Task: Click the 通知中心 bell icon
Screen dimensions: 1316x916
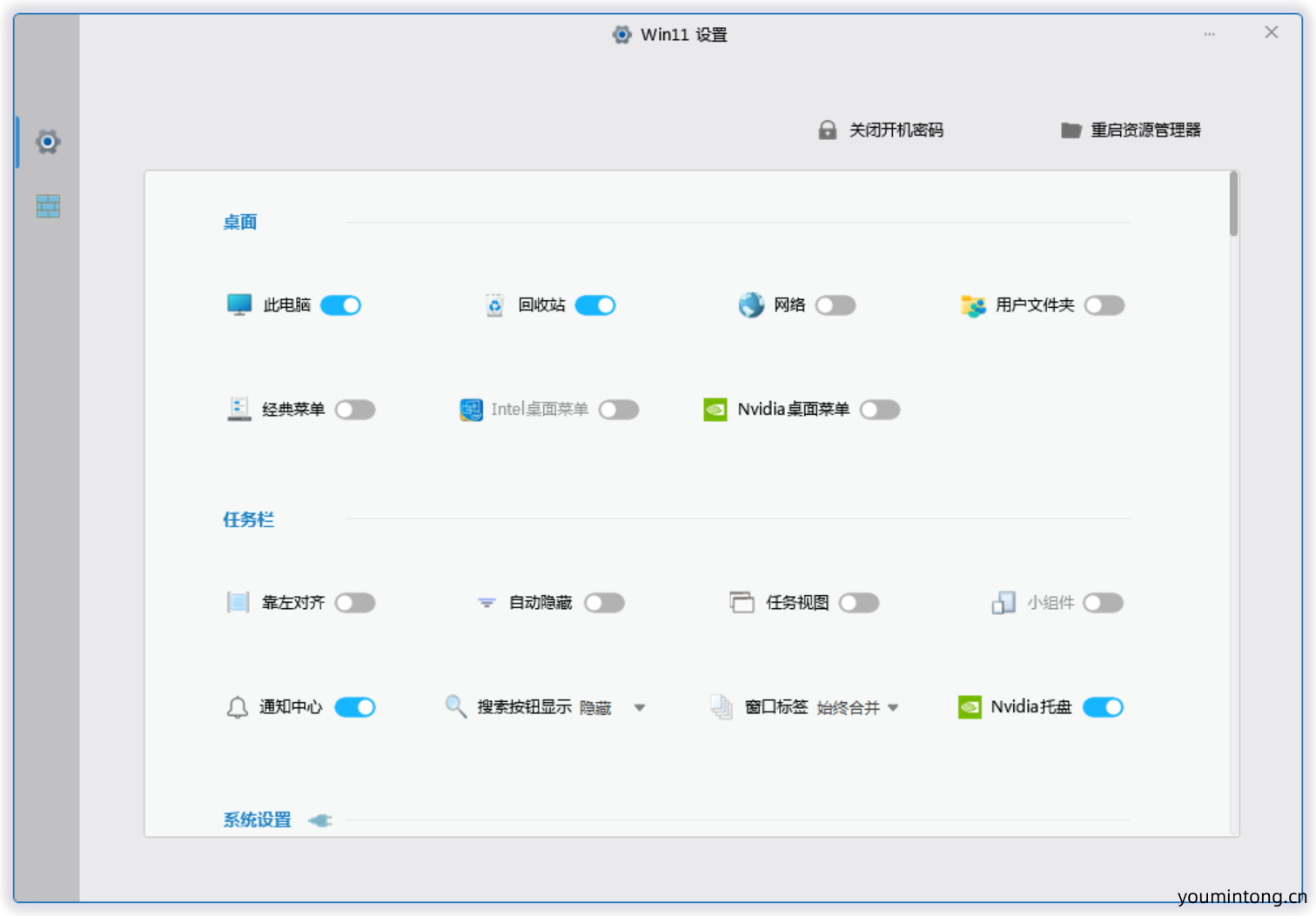Action: 237,707
